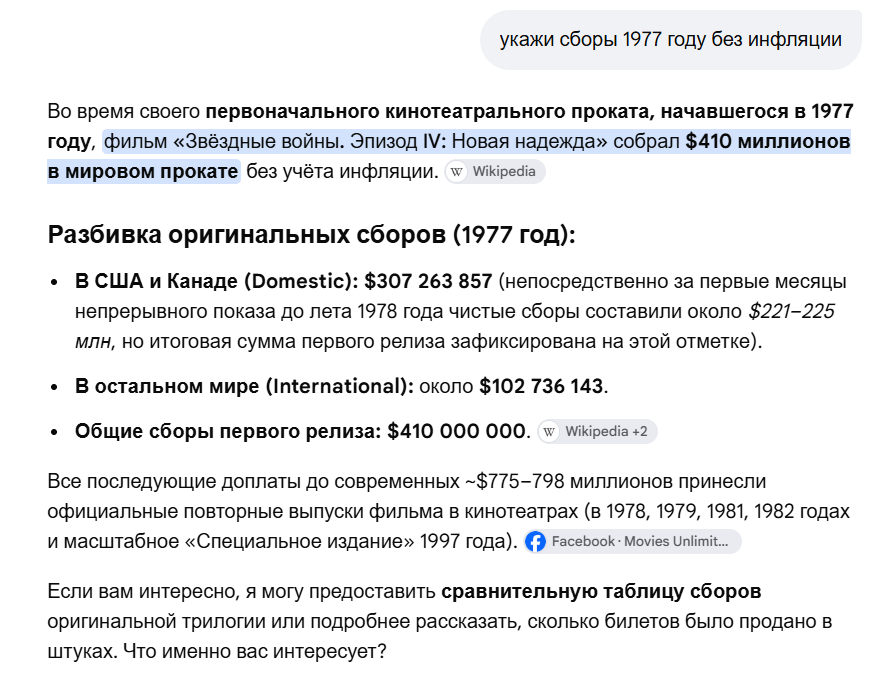
Task: Click the 'В США и Канаде (Domestic)' label
Action: coord(216,281)
